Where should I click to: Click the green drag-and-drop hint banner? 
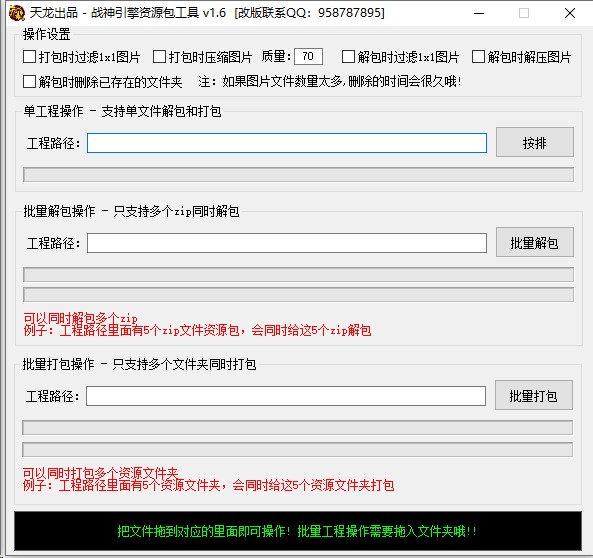(x=298, y=531)
